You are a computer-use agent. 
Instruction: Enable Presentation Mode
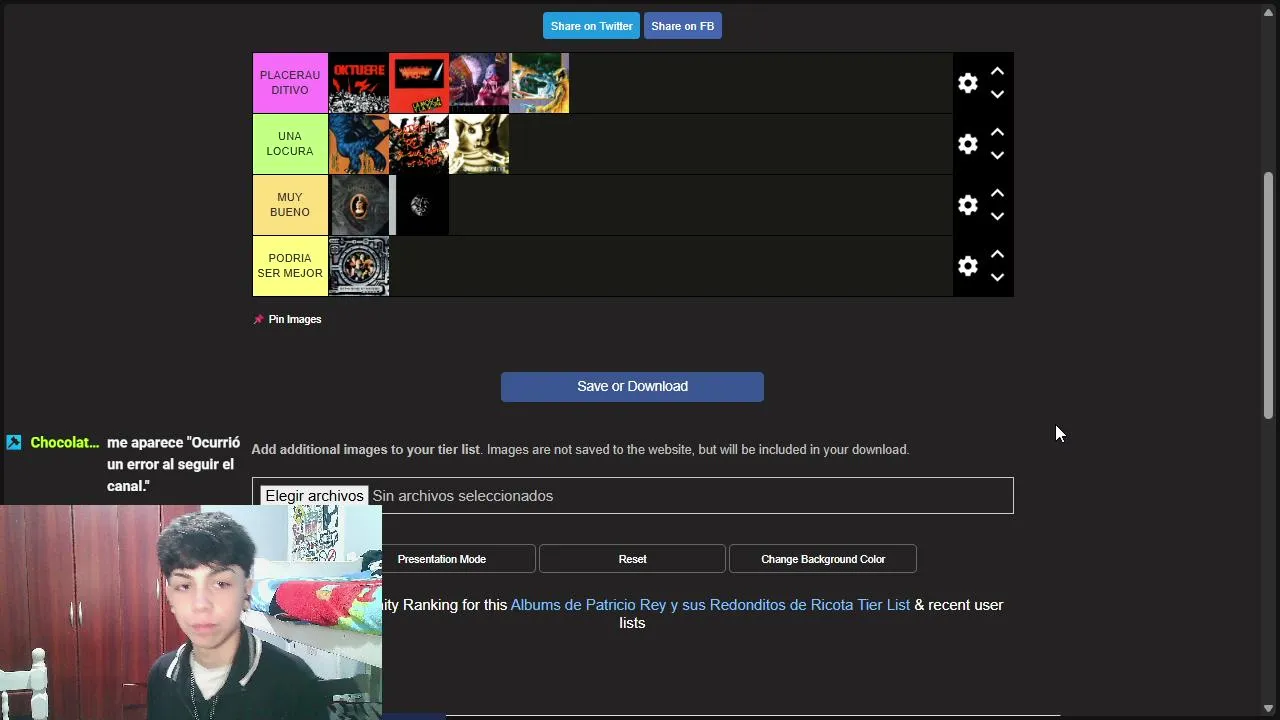click(x=441, y=559)
